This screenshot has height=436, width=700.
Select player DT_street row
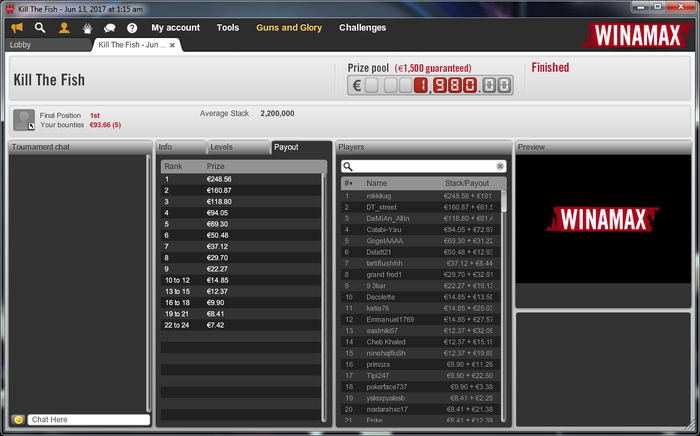click(x=421, y=207)
